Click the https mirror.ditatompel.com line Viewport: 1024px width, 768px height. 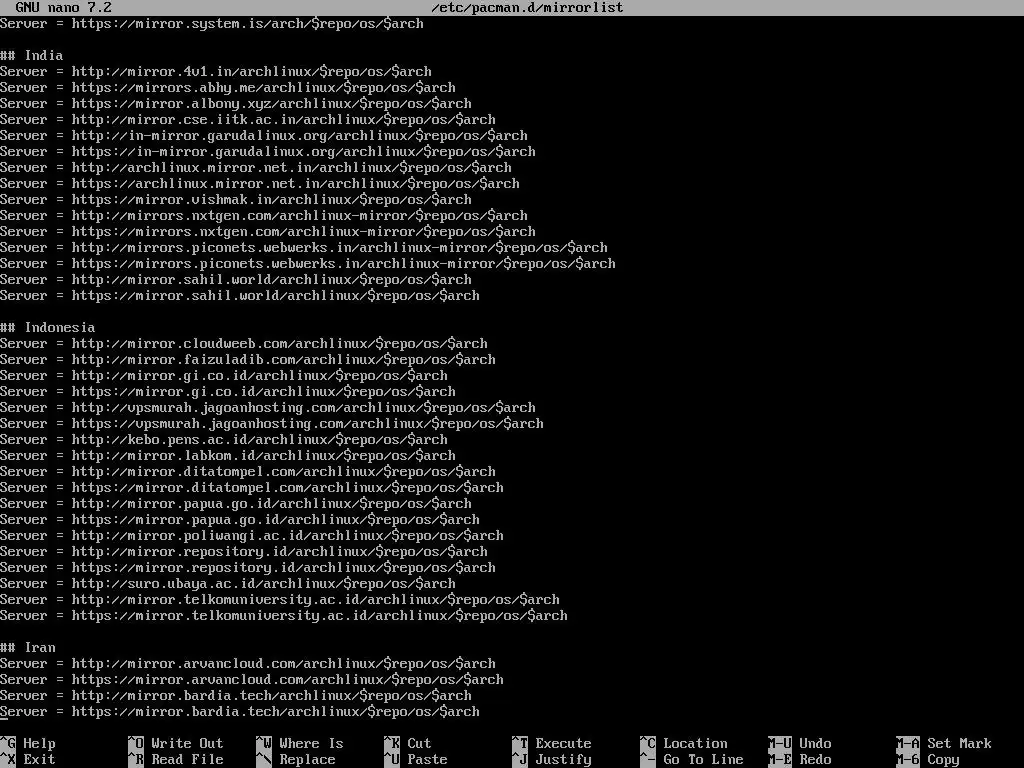tap(251, 487)
